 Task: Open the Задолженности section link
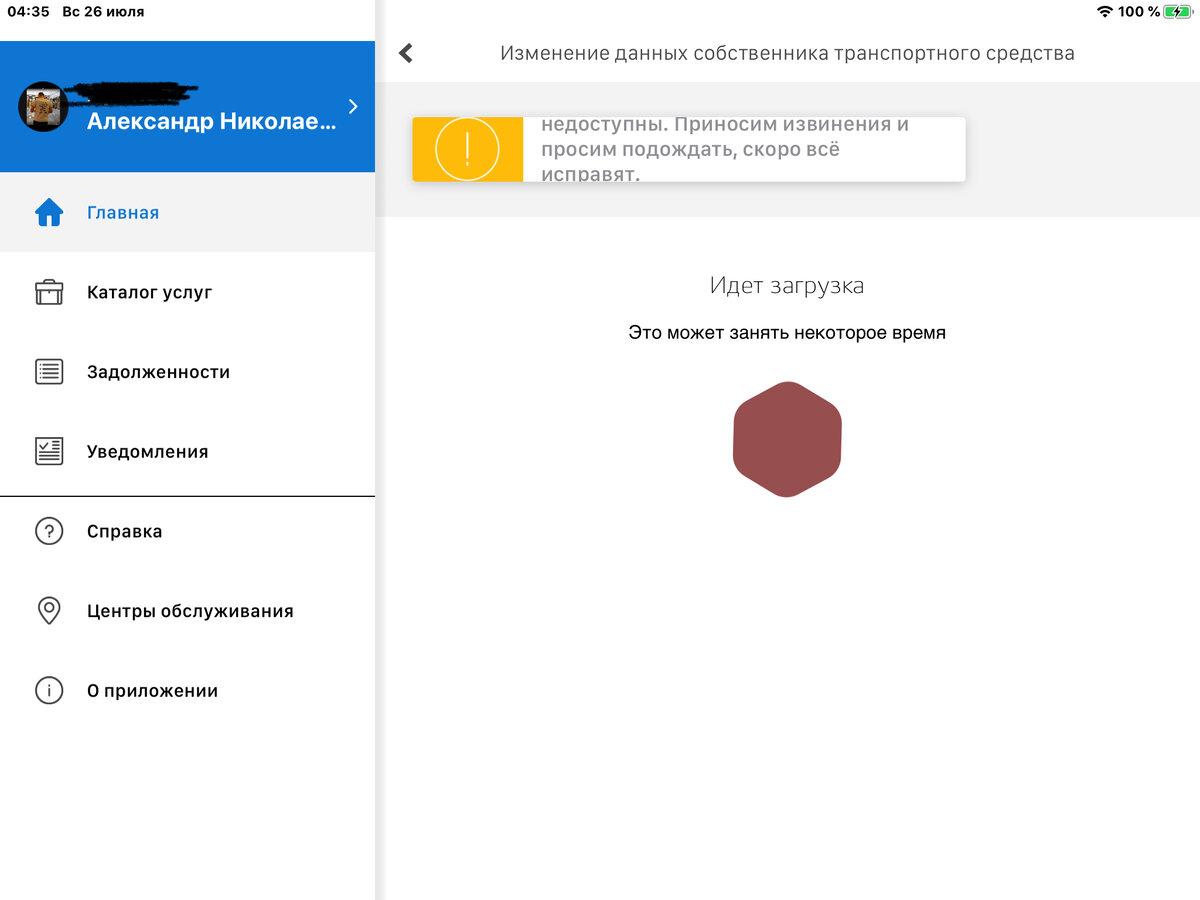pos(157,371)
